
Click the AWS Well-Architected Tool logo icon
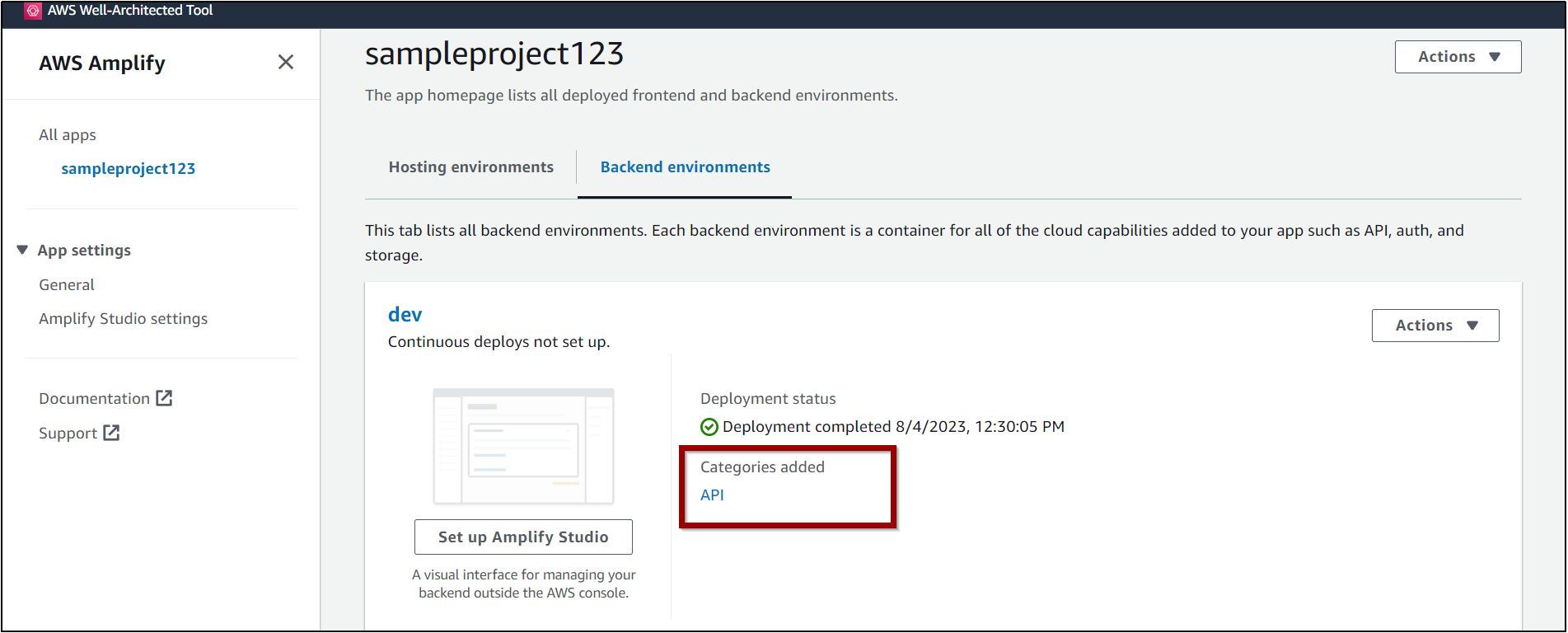pos(33,11)
